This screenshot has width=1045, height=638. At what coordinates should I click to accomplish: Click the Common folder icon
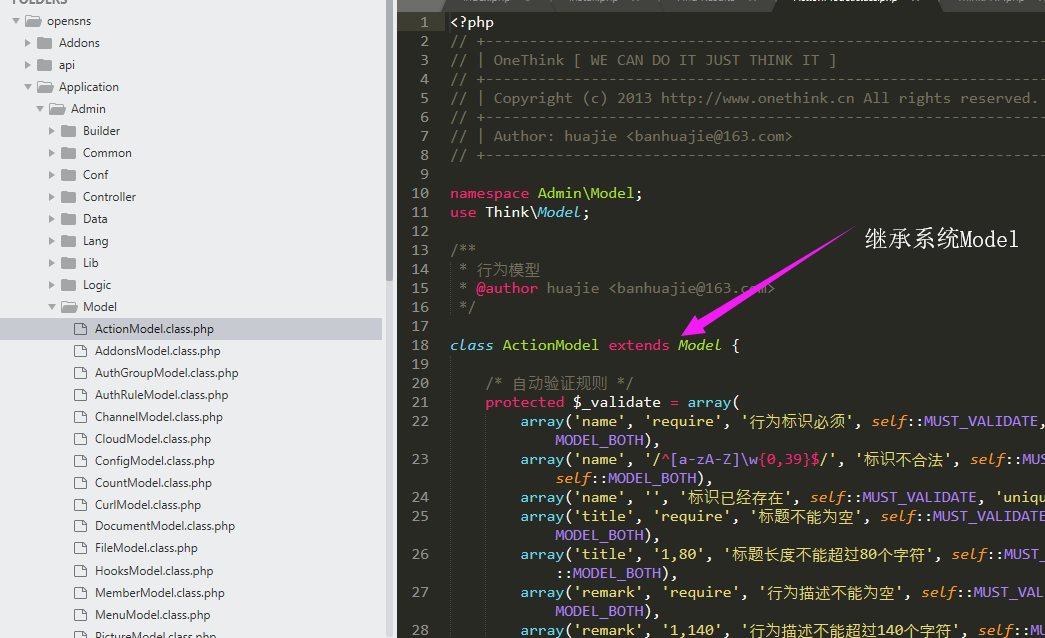pos(69,153)
